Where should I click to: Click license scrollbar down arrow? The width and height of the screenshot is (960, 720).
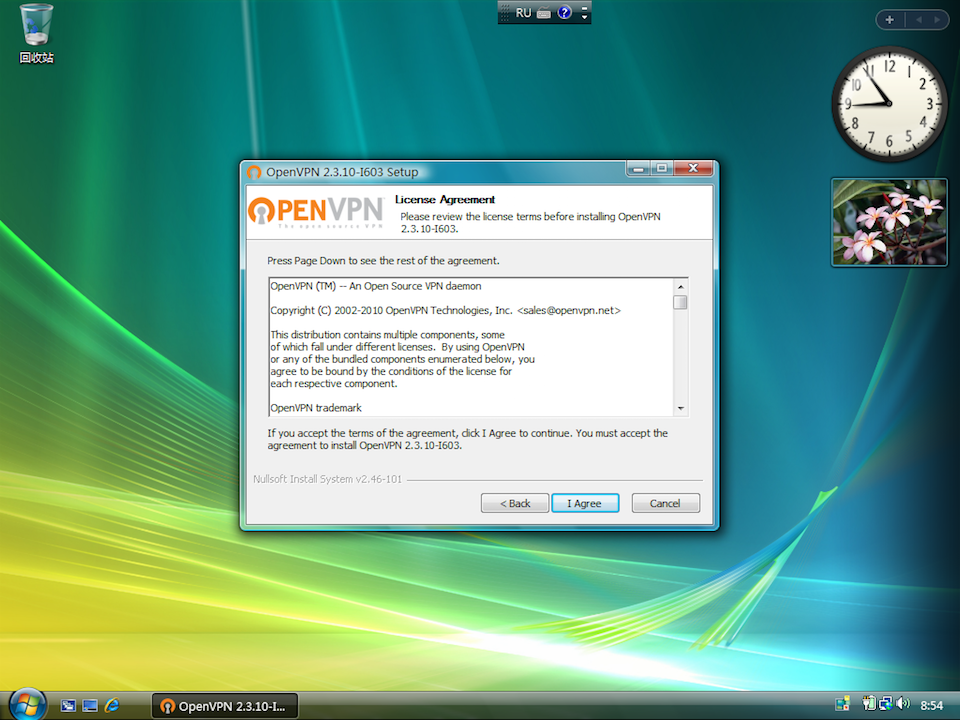680,408
